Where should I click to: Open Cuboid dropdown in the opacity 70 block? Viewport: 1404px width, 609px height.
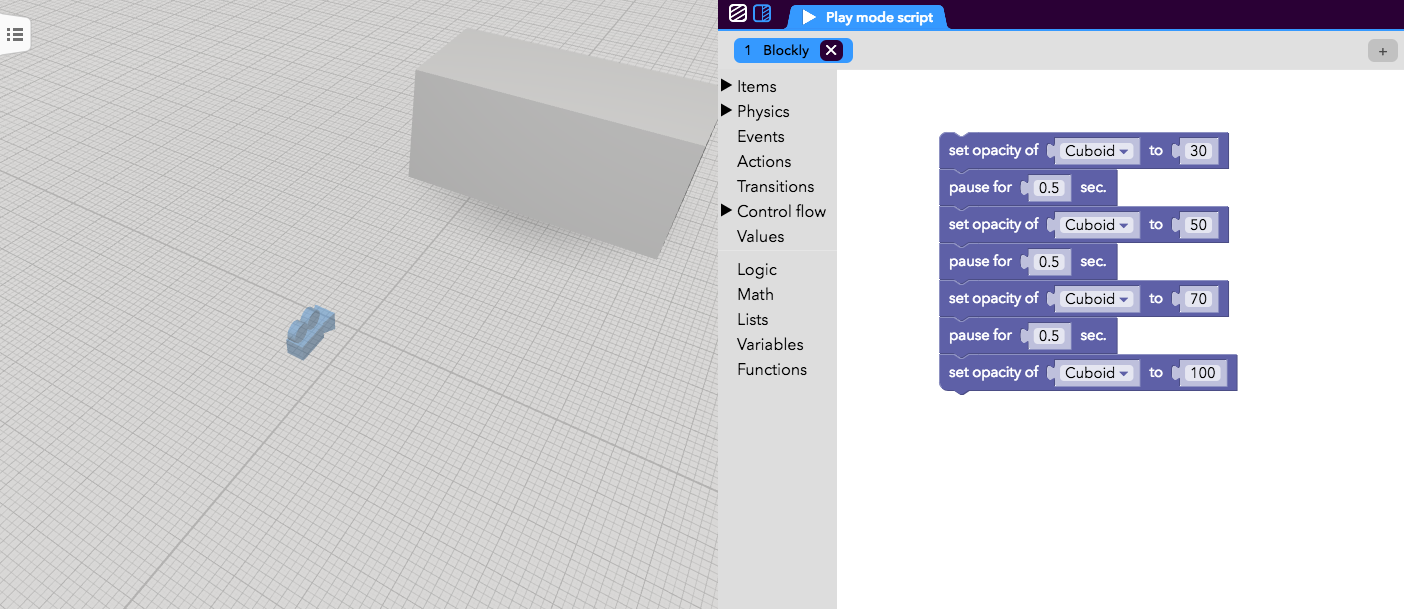point(1097,299)
